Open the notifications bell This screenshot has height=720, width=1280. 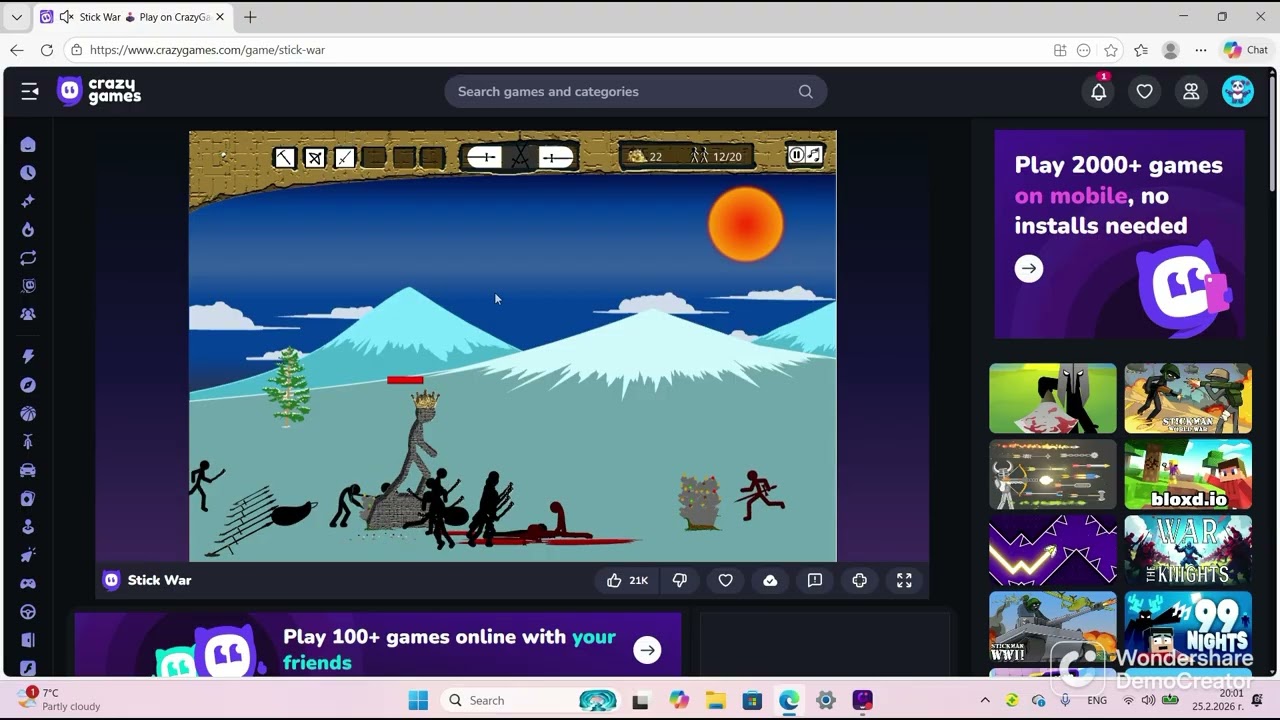pyautogui.click(x=1098, y=91)
